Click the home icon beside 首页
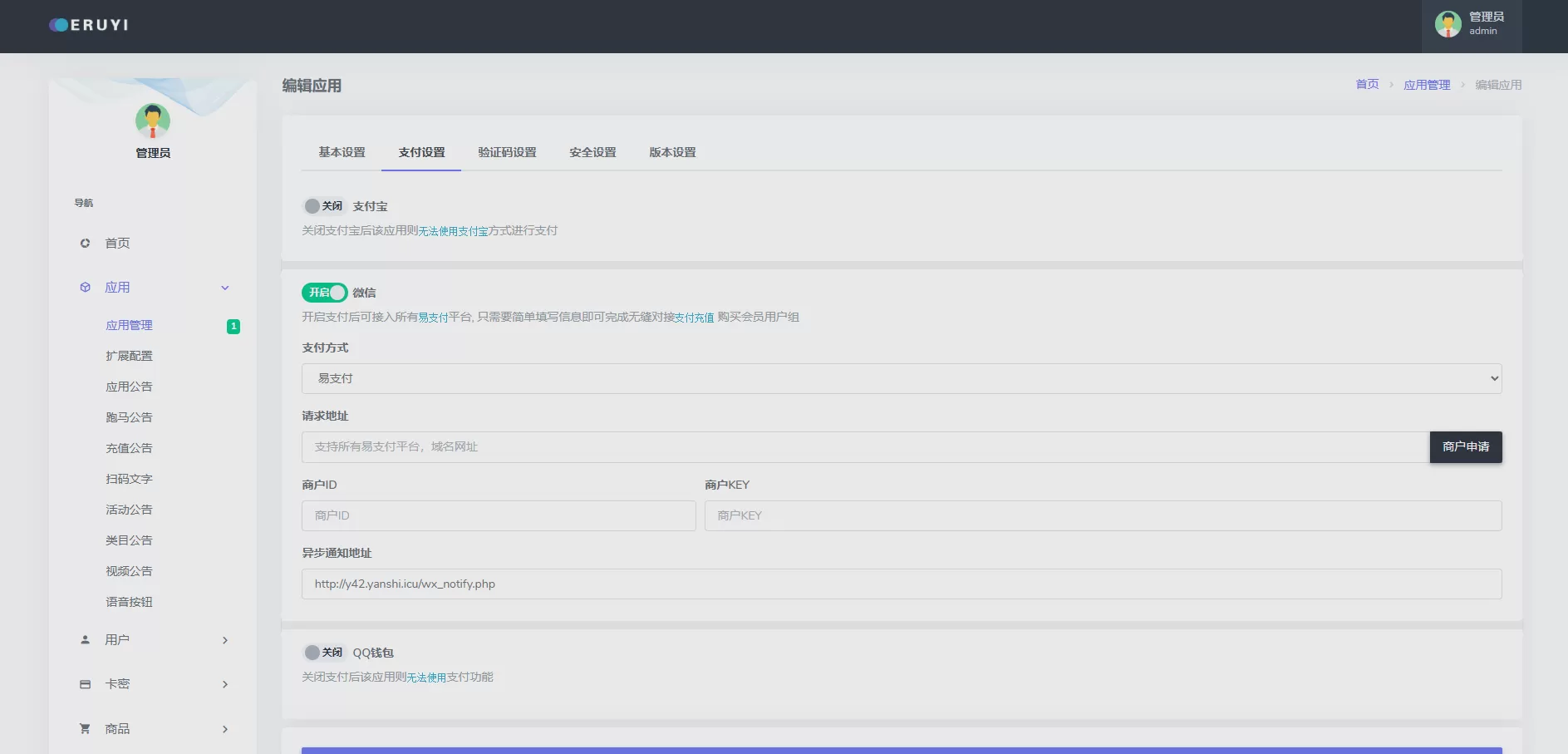1568x754 pixels. 85,244
